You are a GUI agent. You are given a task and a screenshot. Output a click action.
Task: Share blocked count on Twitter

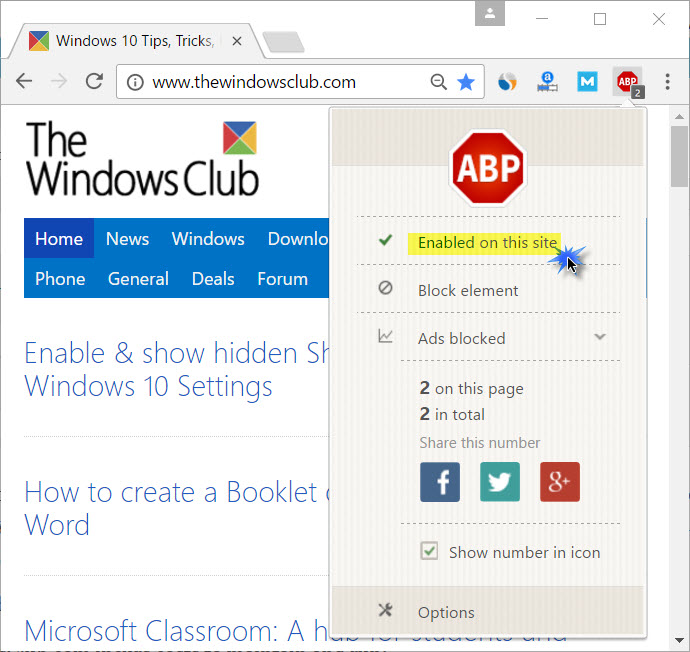[x=499, y=482]
